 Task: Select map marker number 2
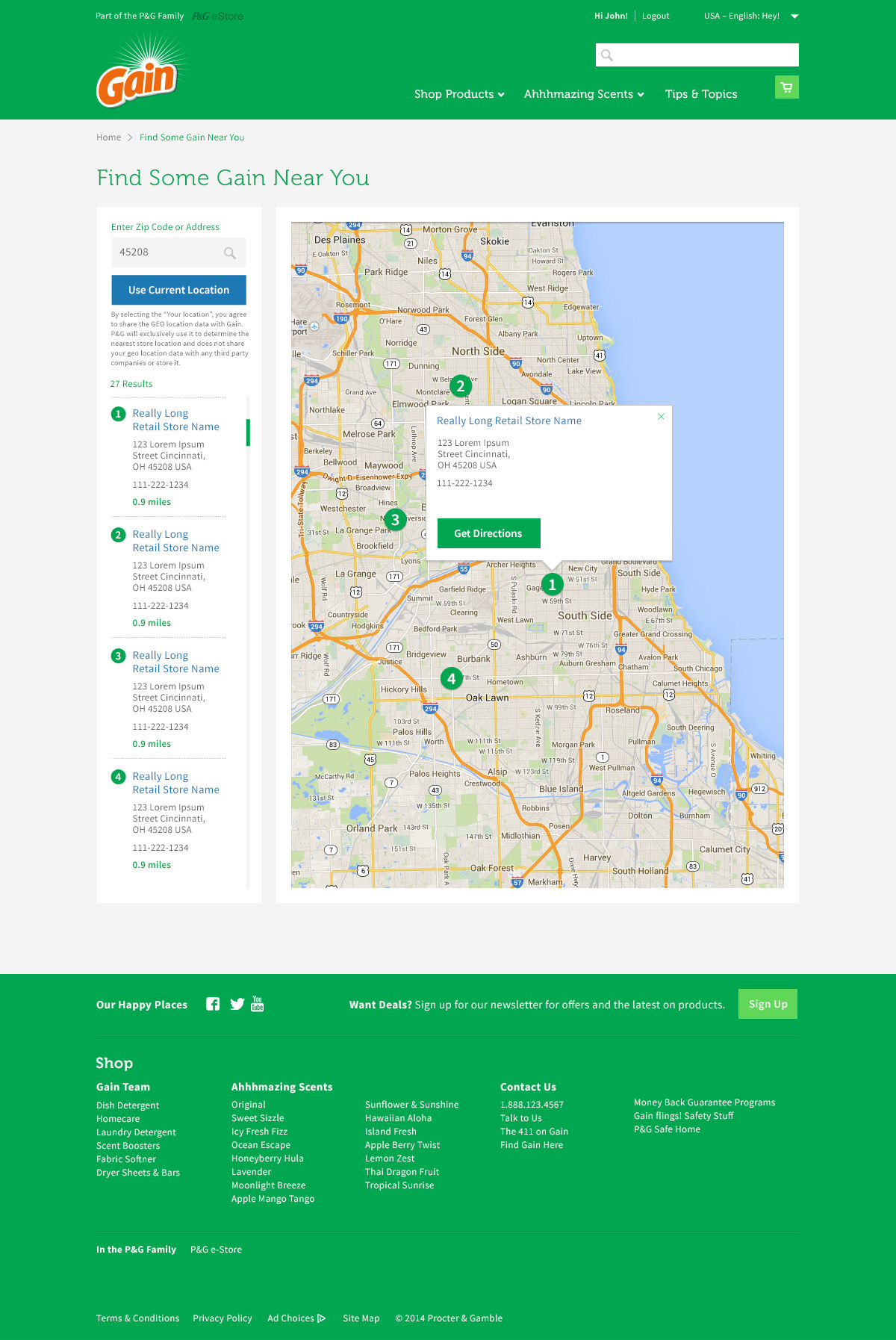[461, 386]
